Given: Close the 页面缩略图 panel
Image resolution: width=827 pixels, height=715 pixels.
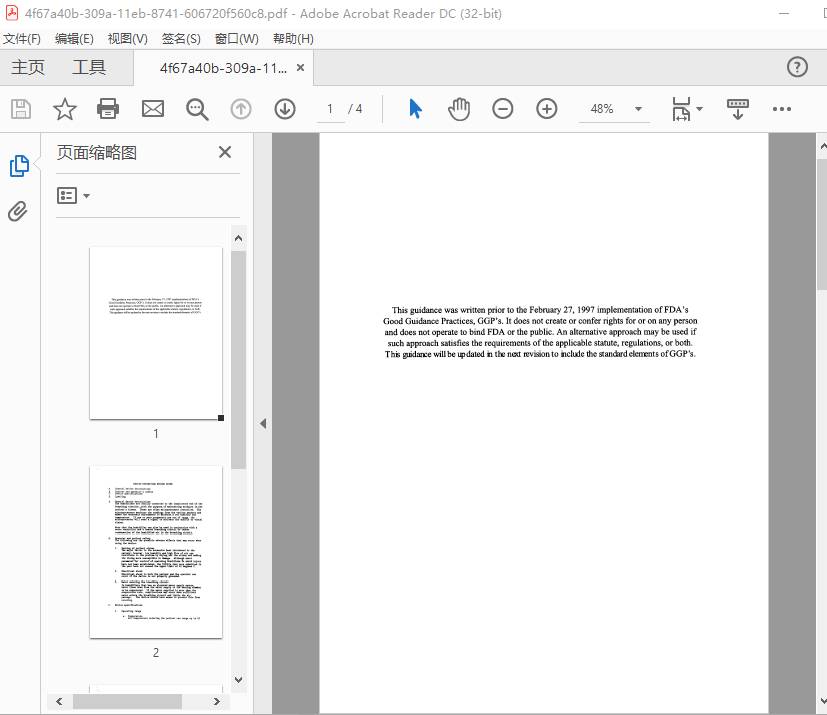Looking at the screenshot, I should coord(225,152).
